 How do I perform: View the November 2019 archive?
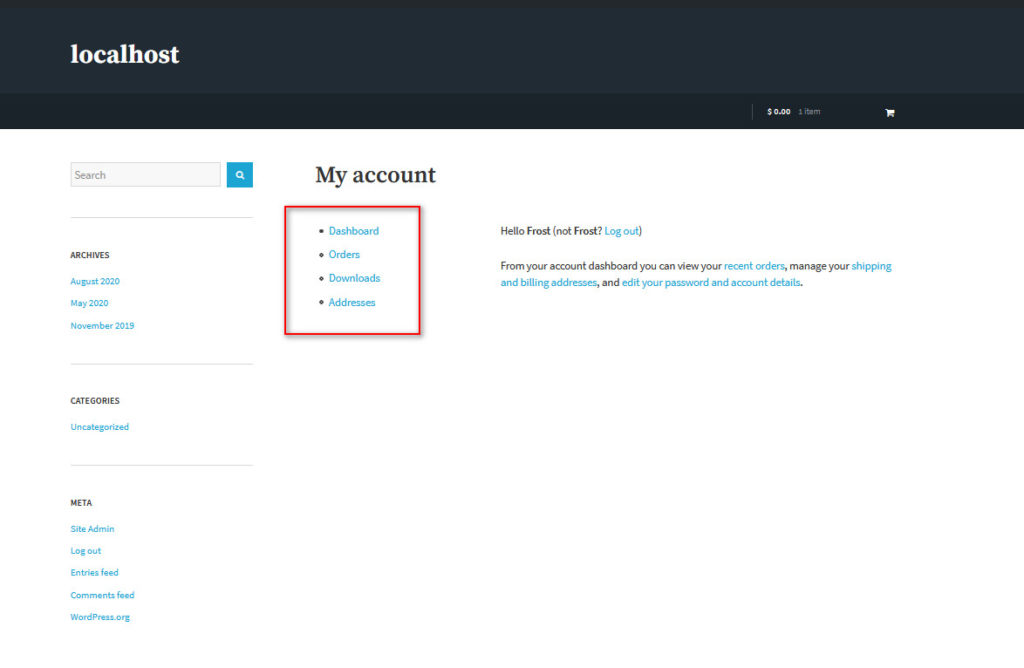(102, 326)
